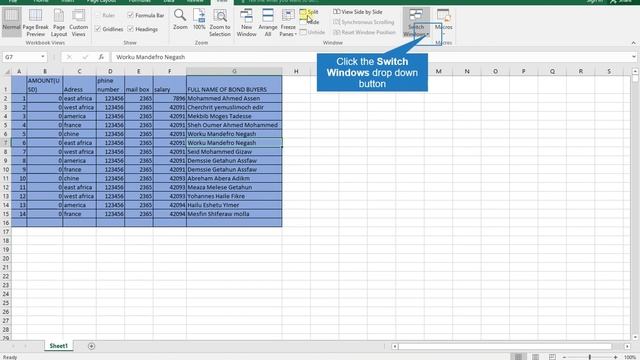Click the vertical scrollbar up arrow

coord(635,71)
